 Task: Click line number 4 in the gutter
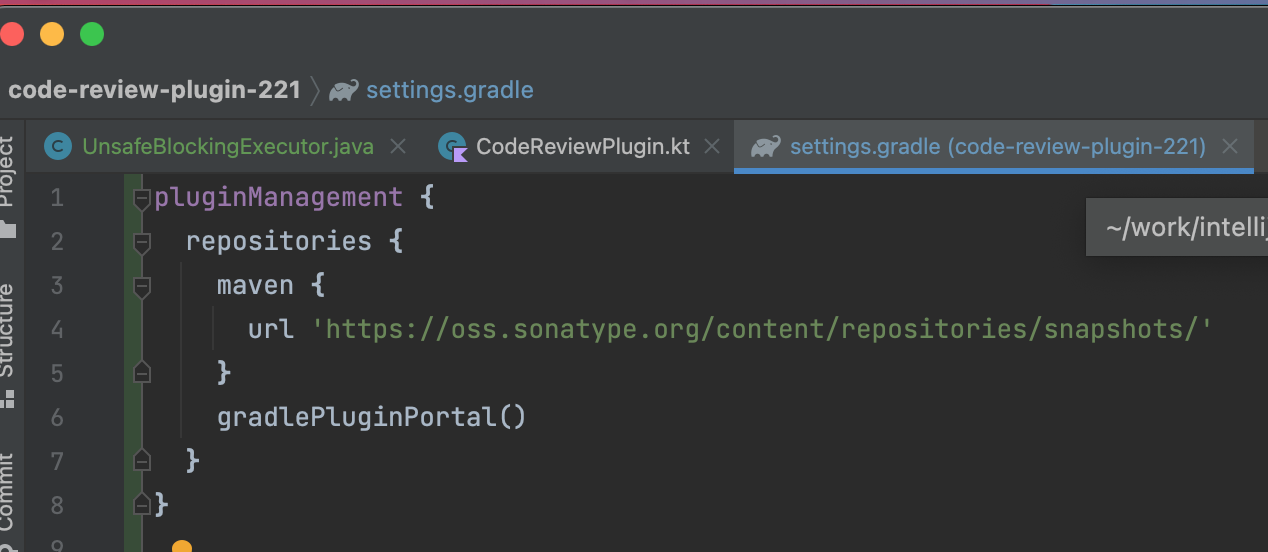[x=56, y=330]
